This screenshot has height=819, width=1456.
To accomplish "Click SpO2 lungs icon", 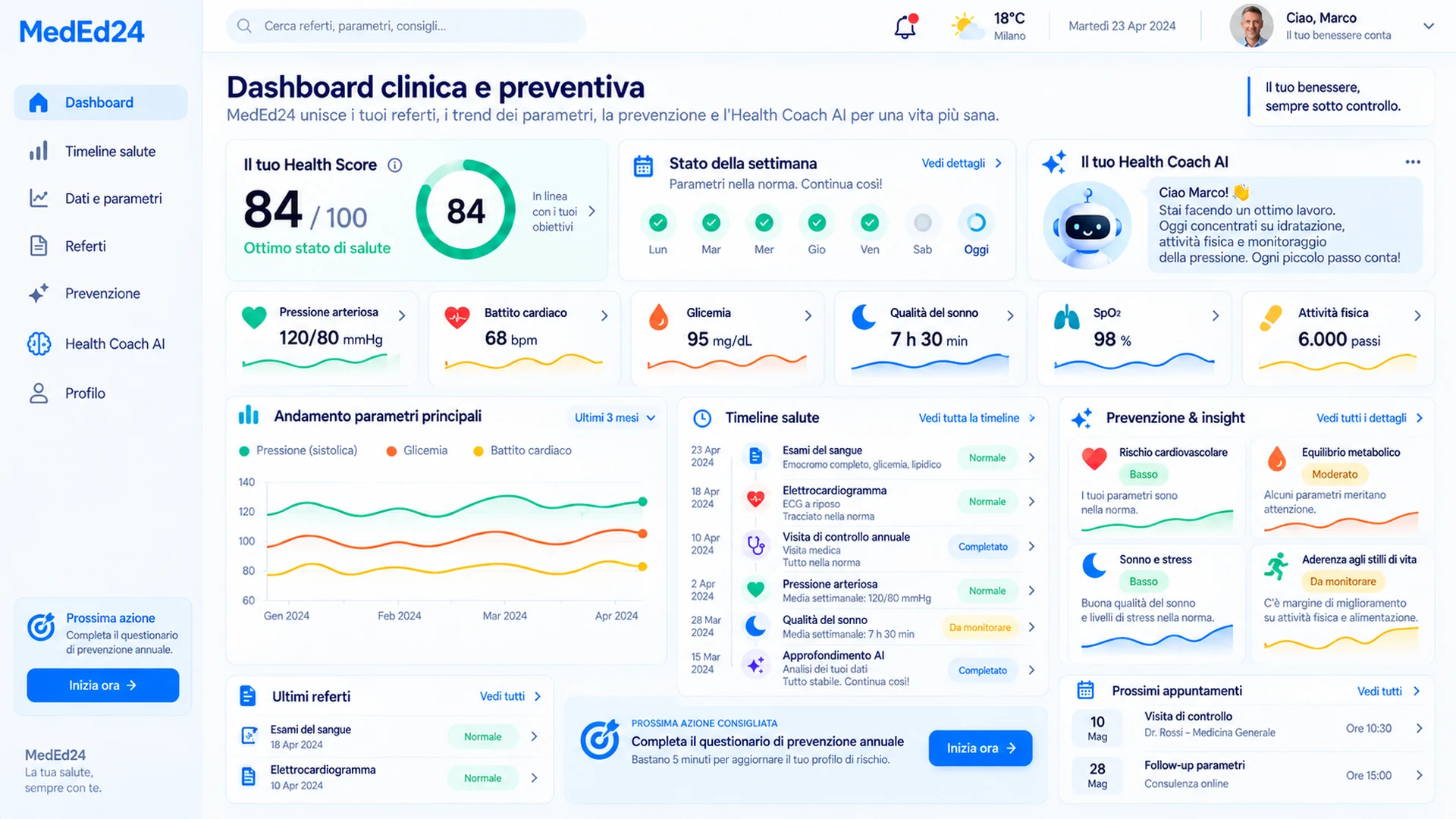I will [1067, 317].
